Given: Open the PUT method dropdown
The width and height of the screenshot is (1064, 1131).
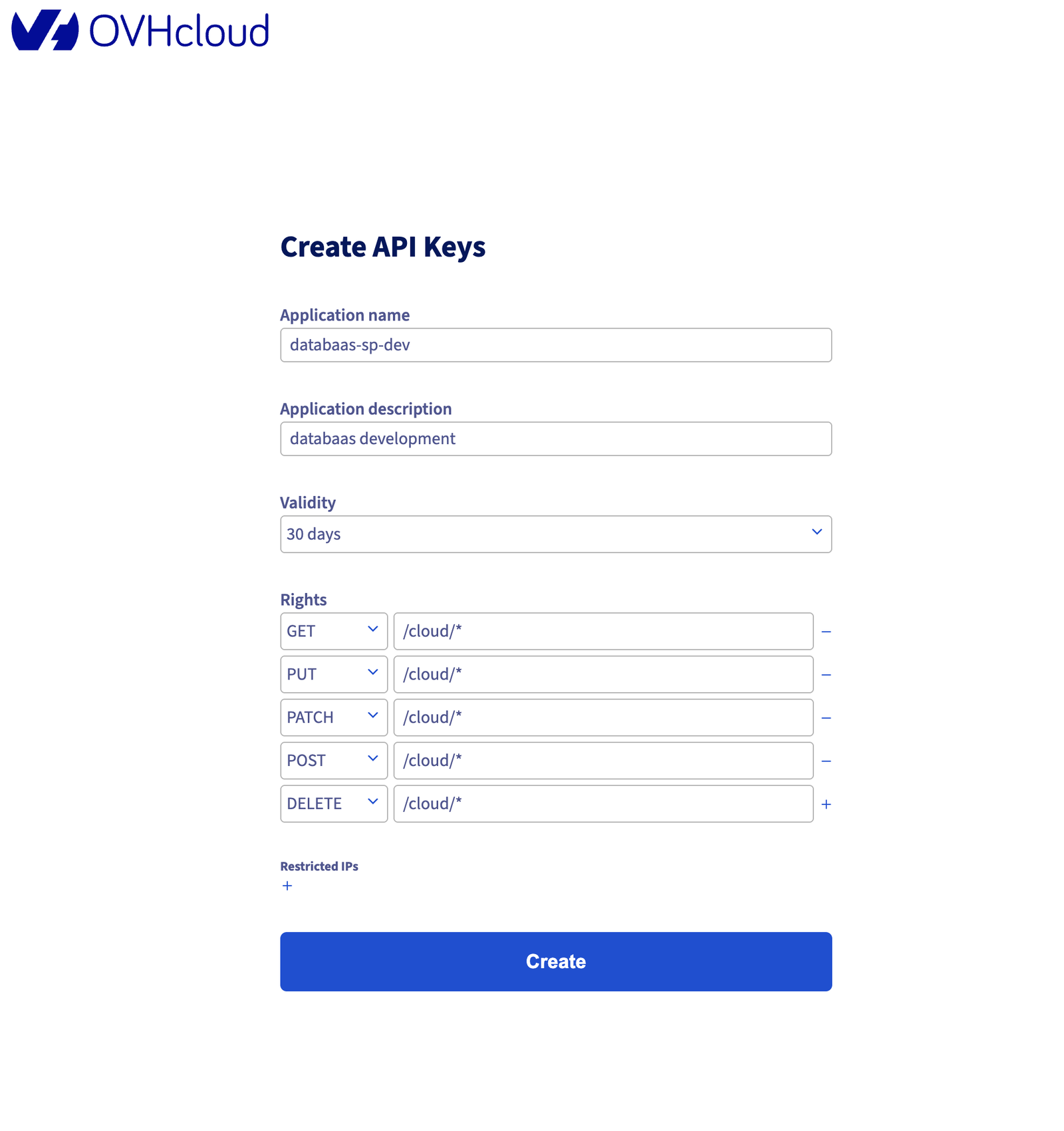Looking at the screenshot, I should coord(334,674).
